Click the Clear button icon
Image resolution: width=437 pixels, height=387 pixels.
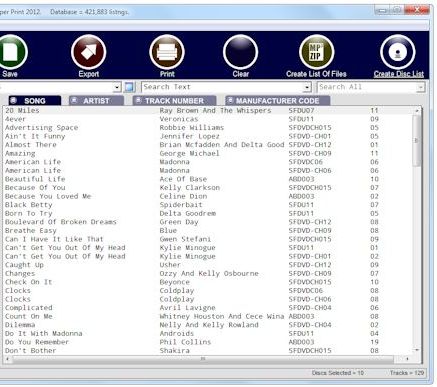coord(240,52)
